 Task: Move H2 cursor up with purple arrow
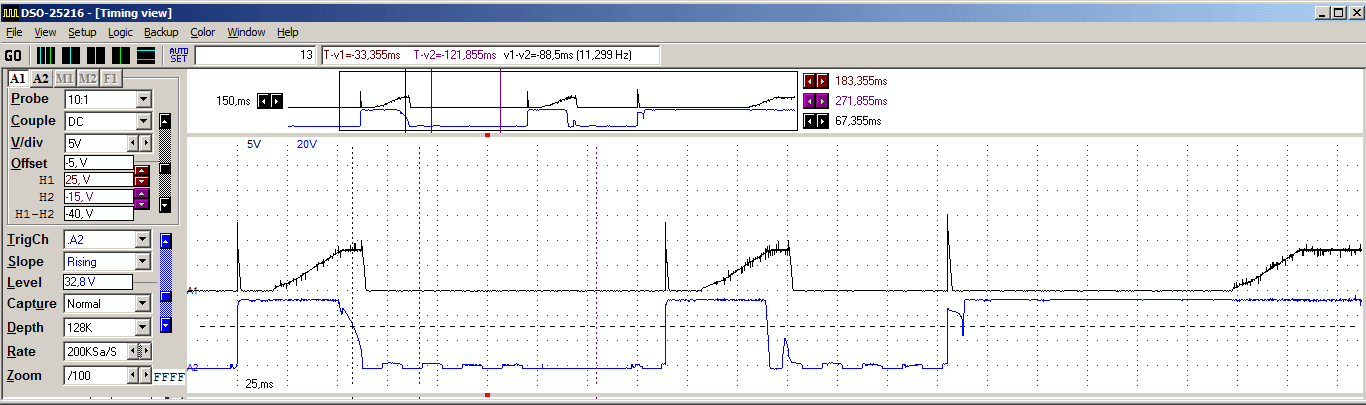tap(142, 194)
